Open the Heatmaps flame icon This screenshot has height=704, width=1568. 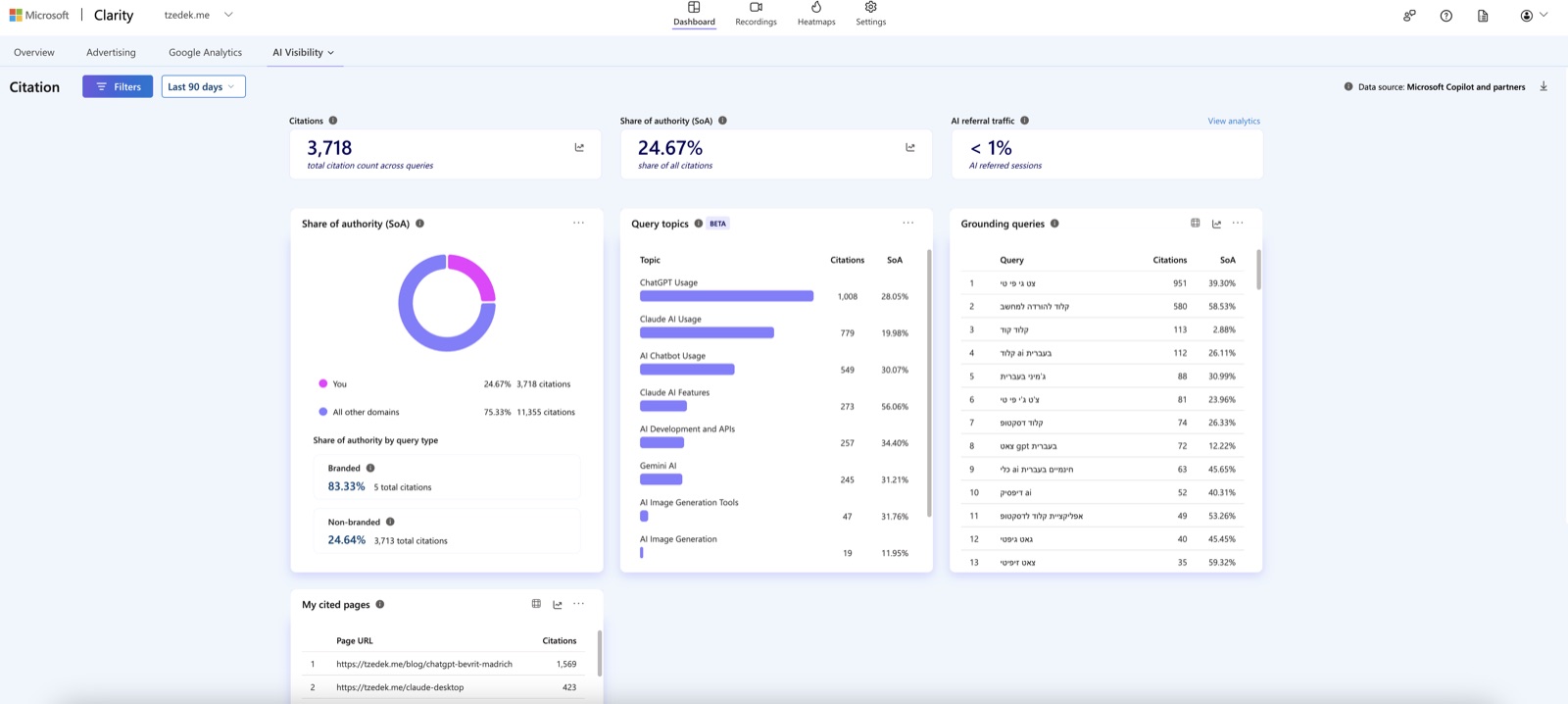pos(816,7)
